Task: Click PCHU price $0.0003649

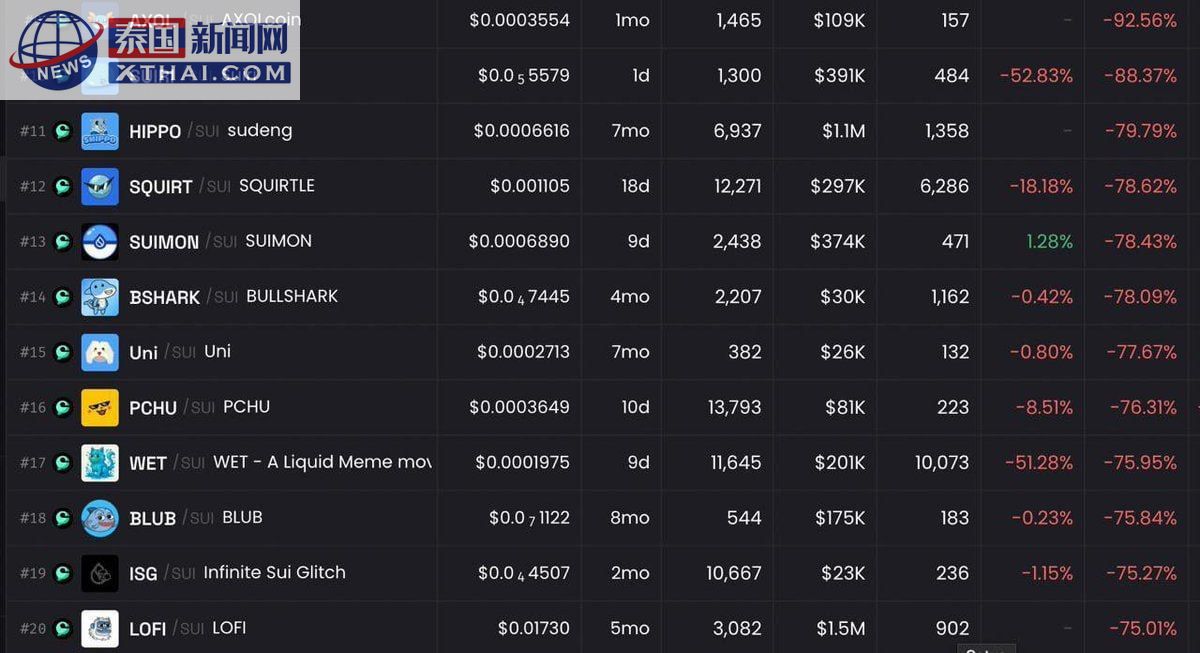Action: click(519, 407)
